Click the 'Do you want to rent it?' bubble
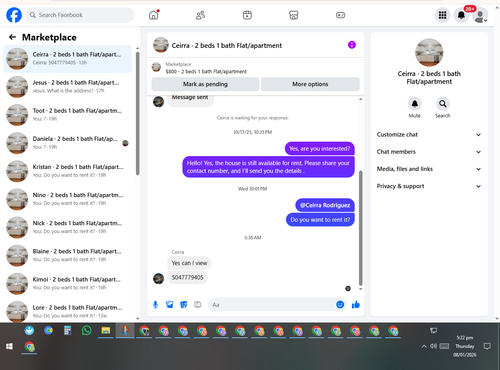500x370 pixels. pyautogui.click(x=320, y=220)
